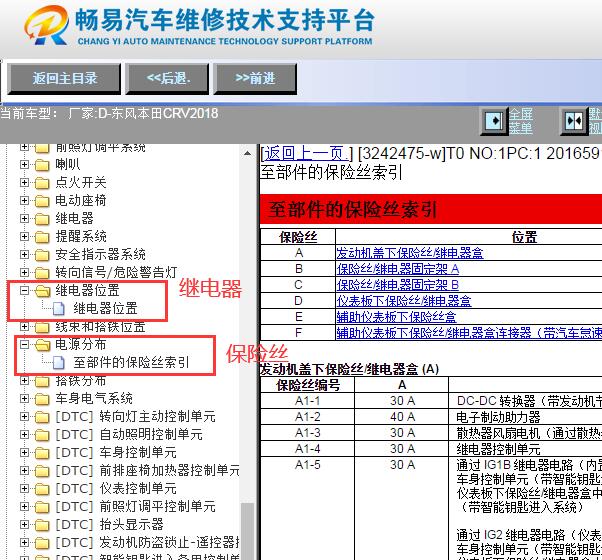Select the 至部件的保险丝索引 tree item
Image resolution: width=602 pixels, height=560 pixels.
coord(131,362)
